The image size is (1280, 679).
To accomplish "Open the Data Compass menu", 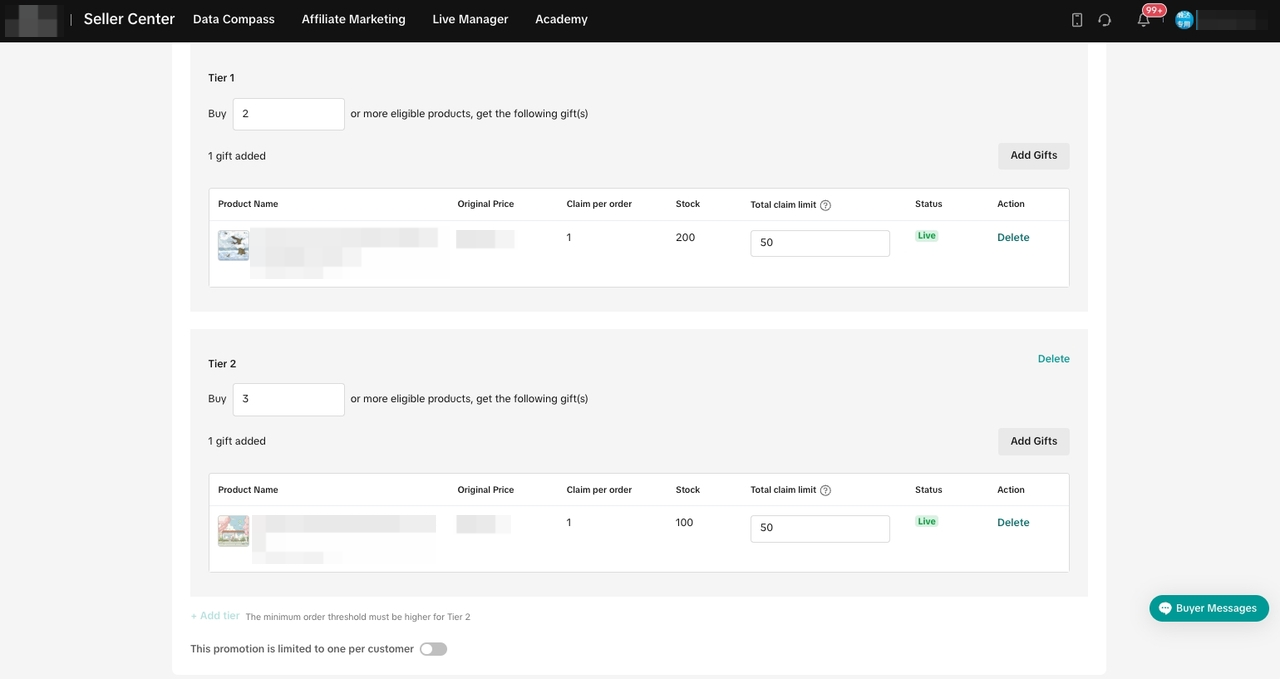I will 233,19.
